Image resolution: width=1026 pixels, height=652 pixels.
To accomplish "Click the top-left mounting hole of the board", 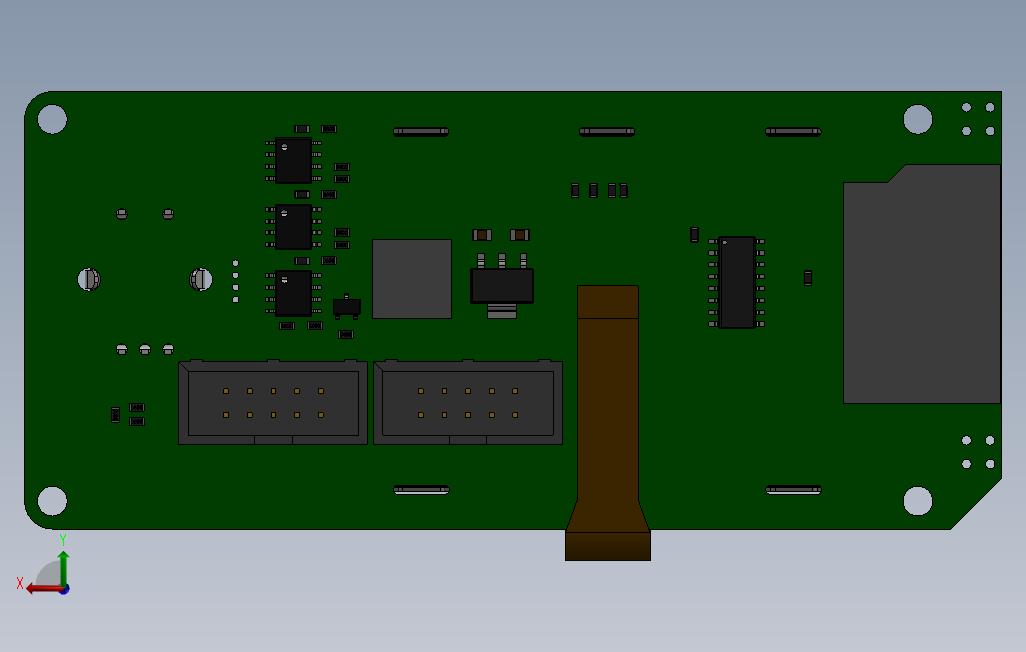I will [x=52, y=119].
